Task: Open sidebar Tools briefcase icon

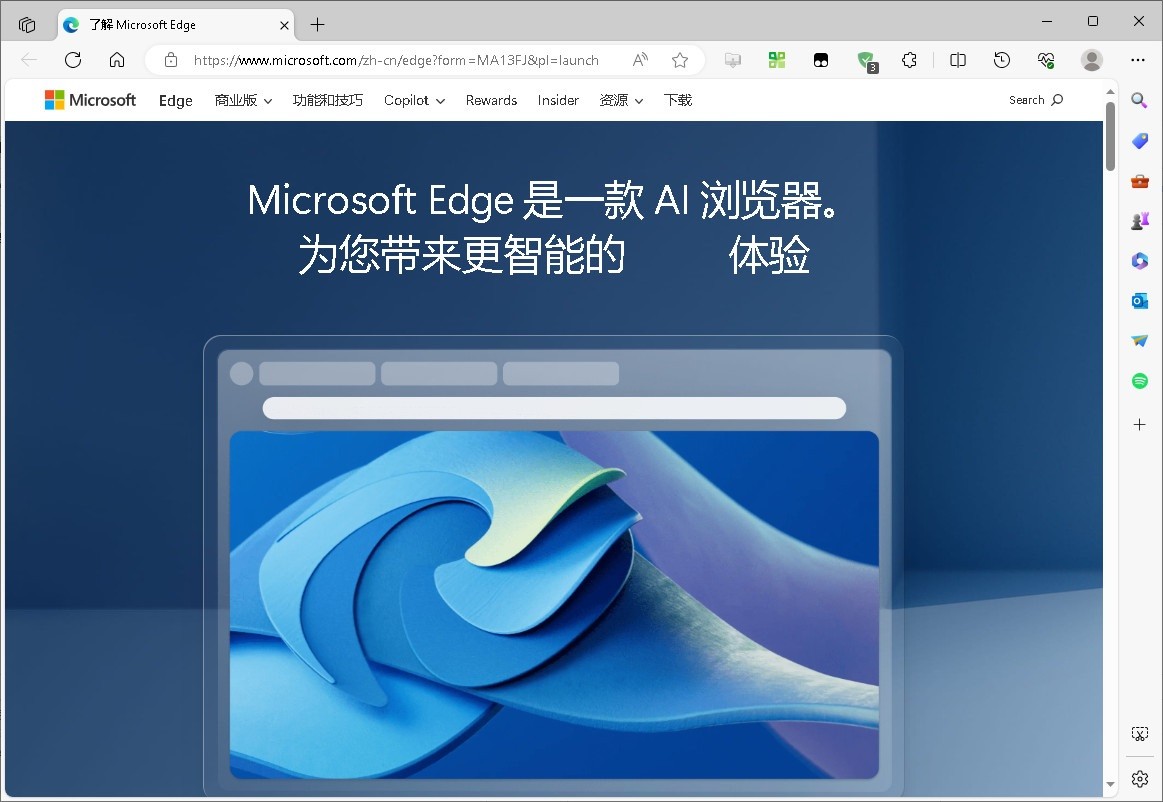Action: (1139, 181)
